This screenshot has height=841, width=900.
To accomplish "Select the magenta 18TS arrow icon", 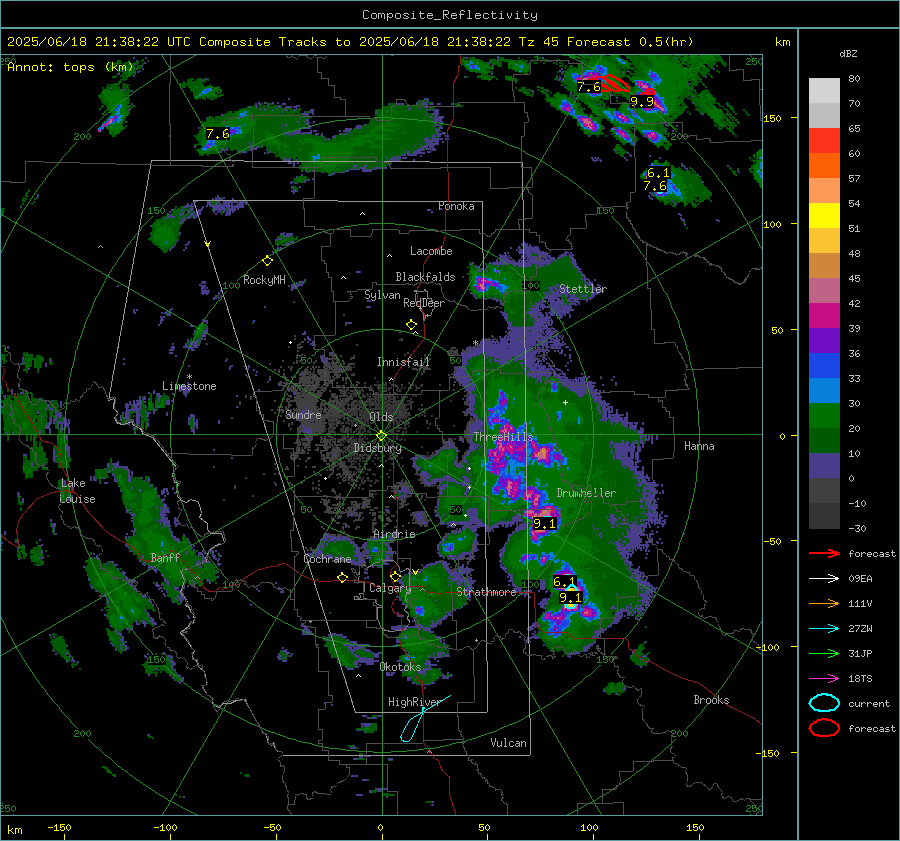I will click(824, 679).
